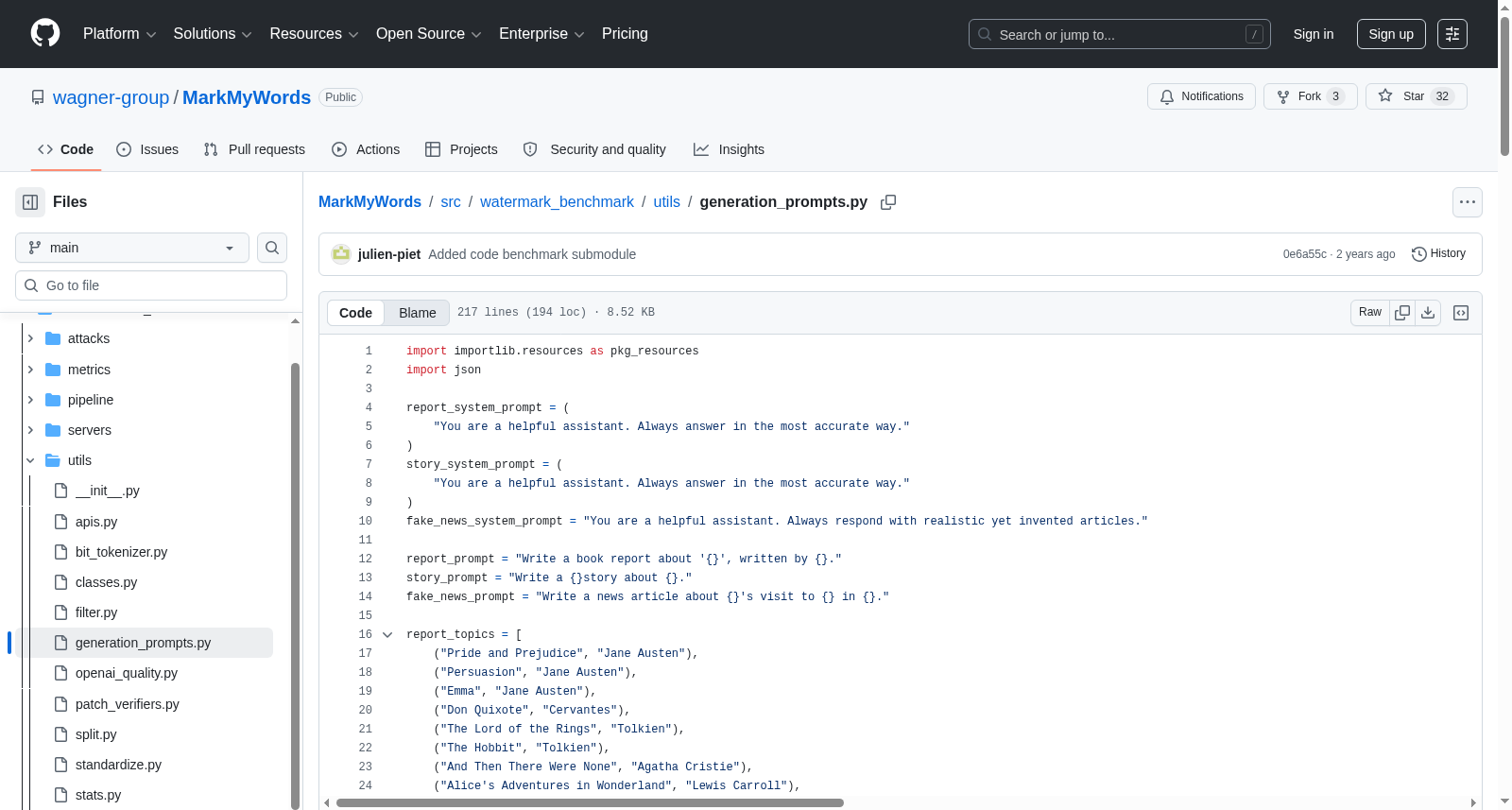Switch to Blame view toggle
Image resolution: width=1512 pixels, height=810 pixels.
(418, 313)
